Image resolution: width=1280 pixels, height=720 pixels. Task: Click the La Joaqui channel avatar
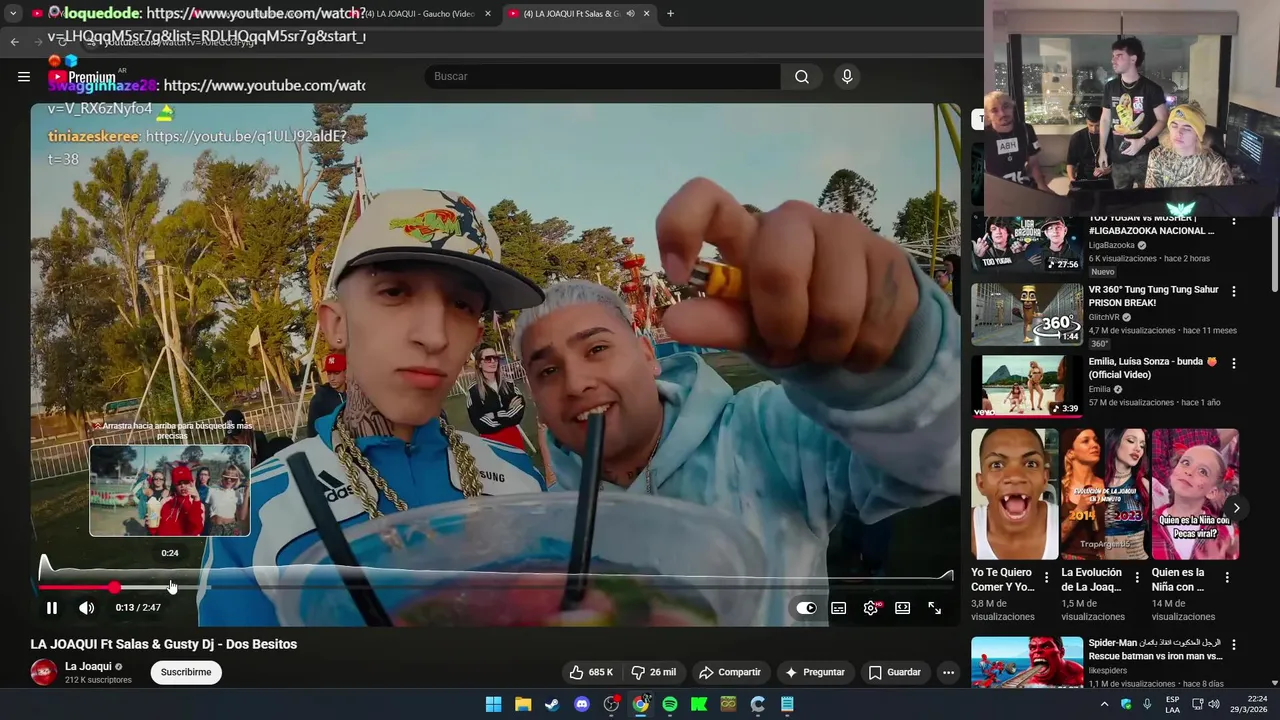pos(44,672)
